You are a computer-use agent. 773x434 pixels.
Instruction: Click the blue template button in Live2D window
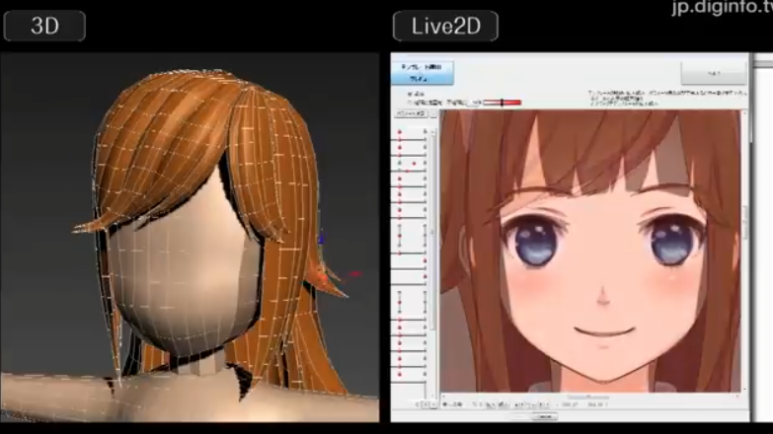(x=422, y=73)
